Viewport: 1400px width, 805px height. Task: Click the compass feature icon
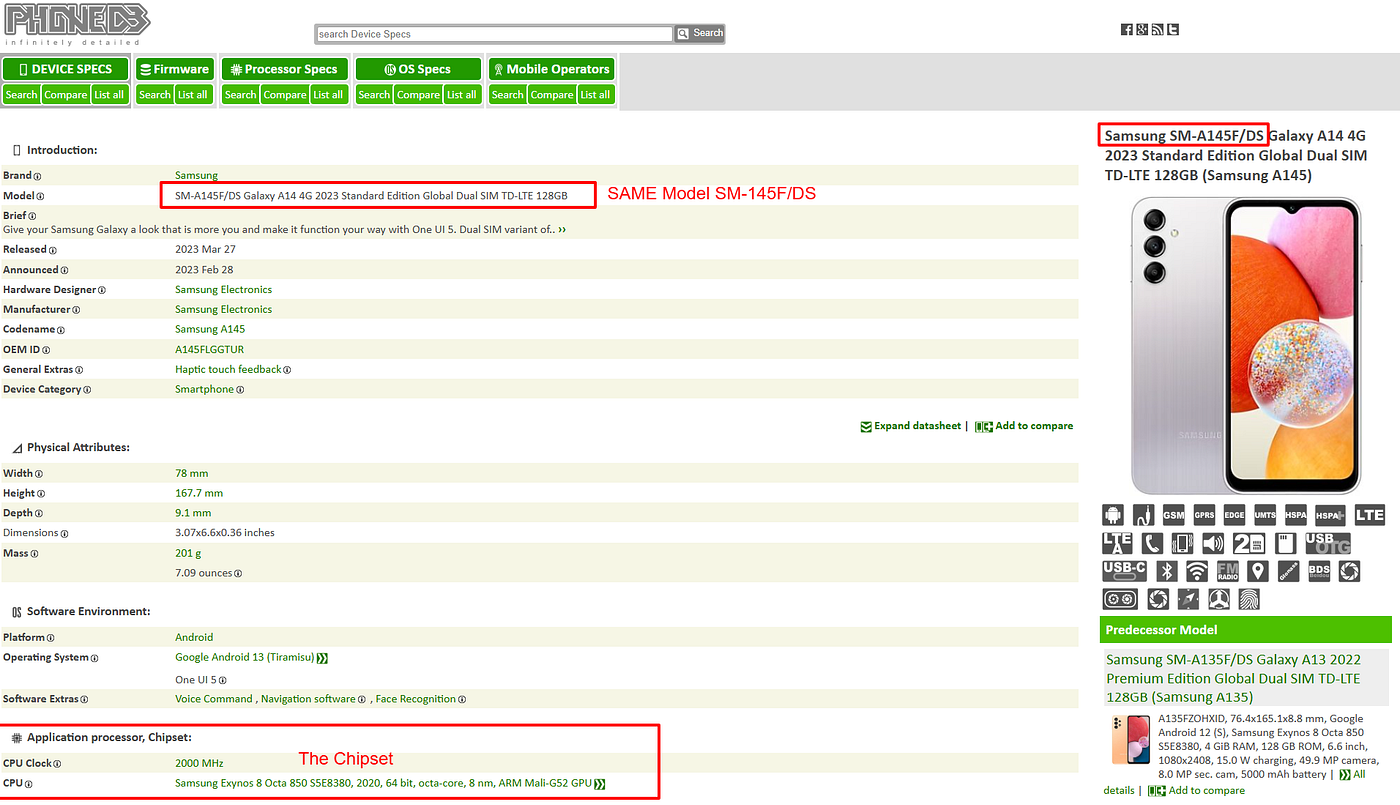pyautogui.click(x=1188, y=599)
